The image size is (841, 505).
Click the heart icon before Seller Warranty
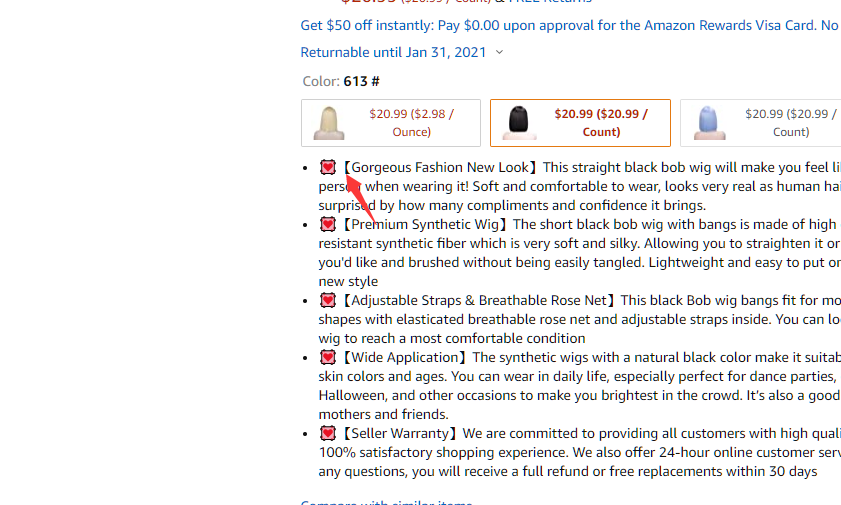(328, 433)
